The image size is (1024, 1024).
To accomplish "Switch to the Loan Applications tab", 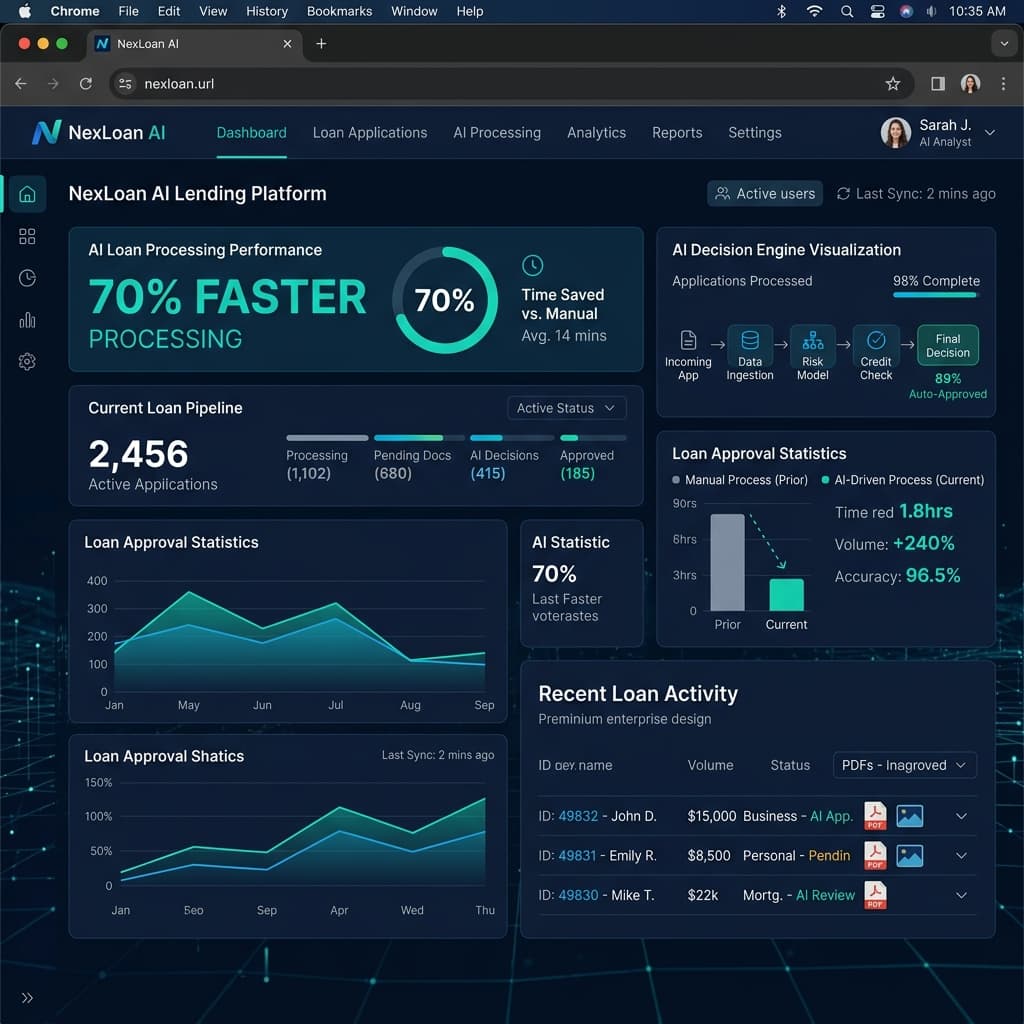I will pos(370,133).
